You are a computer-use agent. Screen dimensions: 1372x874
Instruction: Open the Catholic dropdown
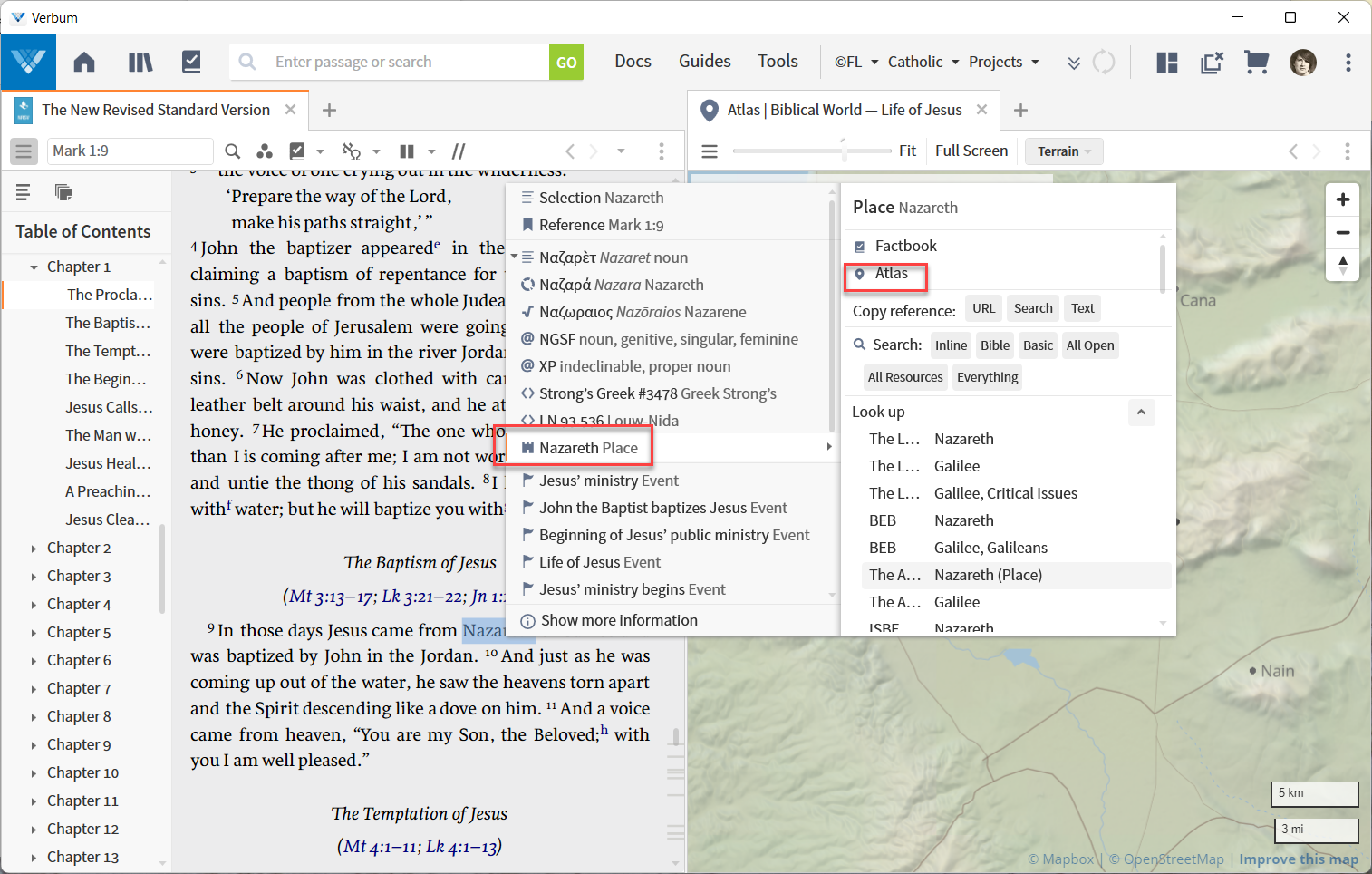tap(923, 62)
